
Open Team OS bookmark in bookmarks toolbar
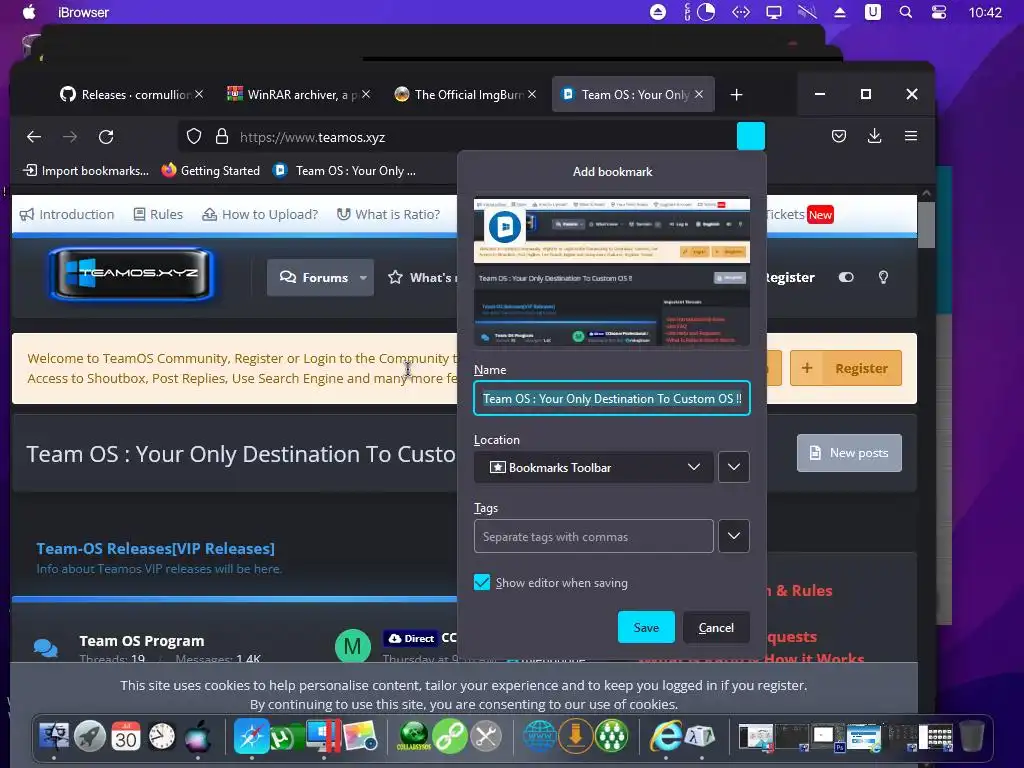tap(344, 170)
